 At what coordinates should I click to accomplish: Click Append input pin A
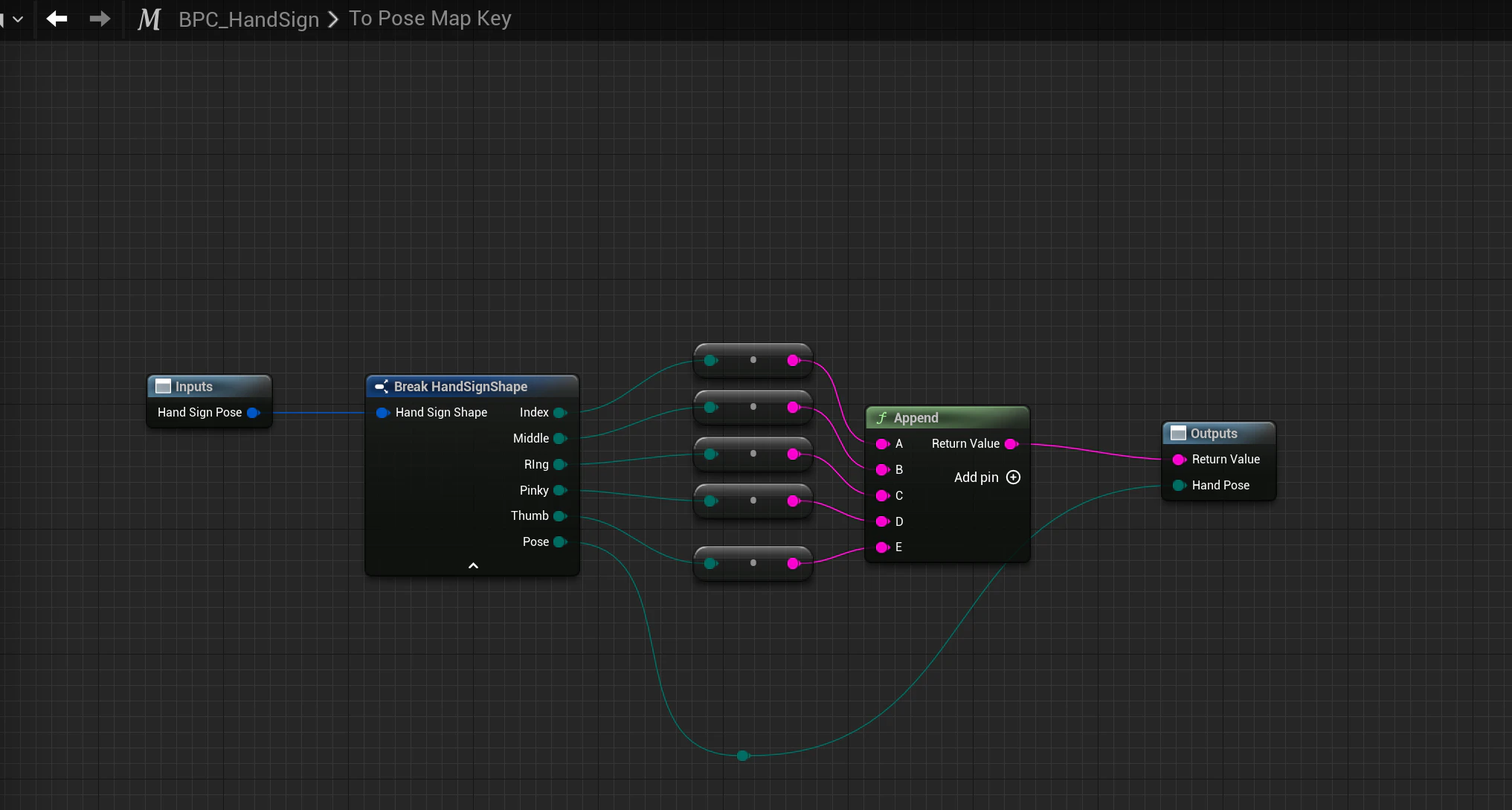click(883, 444)
